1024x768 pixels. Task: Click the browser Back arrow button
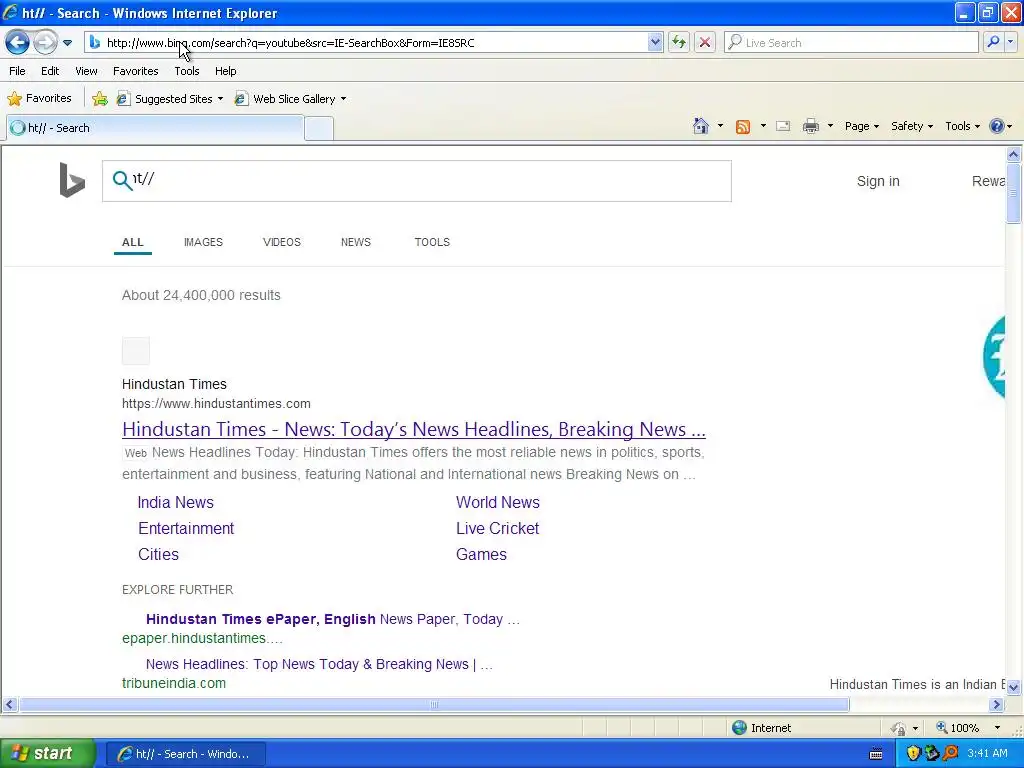coord(18,43)
